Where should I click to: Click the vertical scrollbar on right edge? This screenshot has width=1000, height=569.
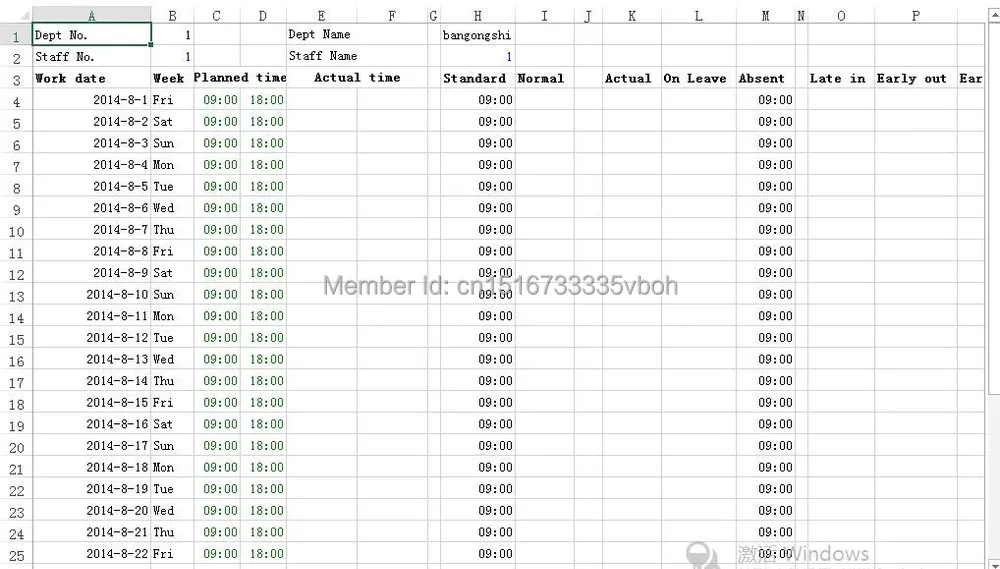[x=993, y=287]
